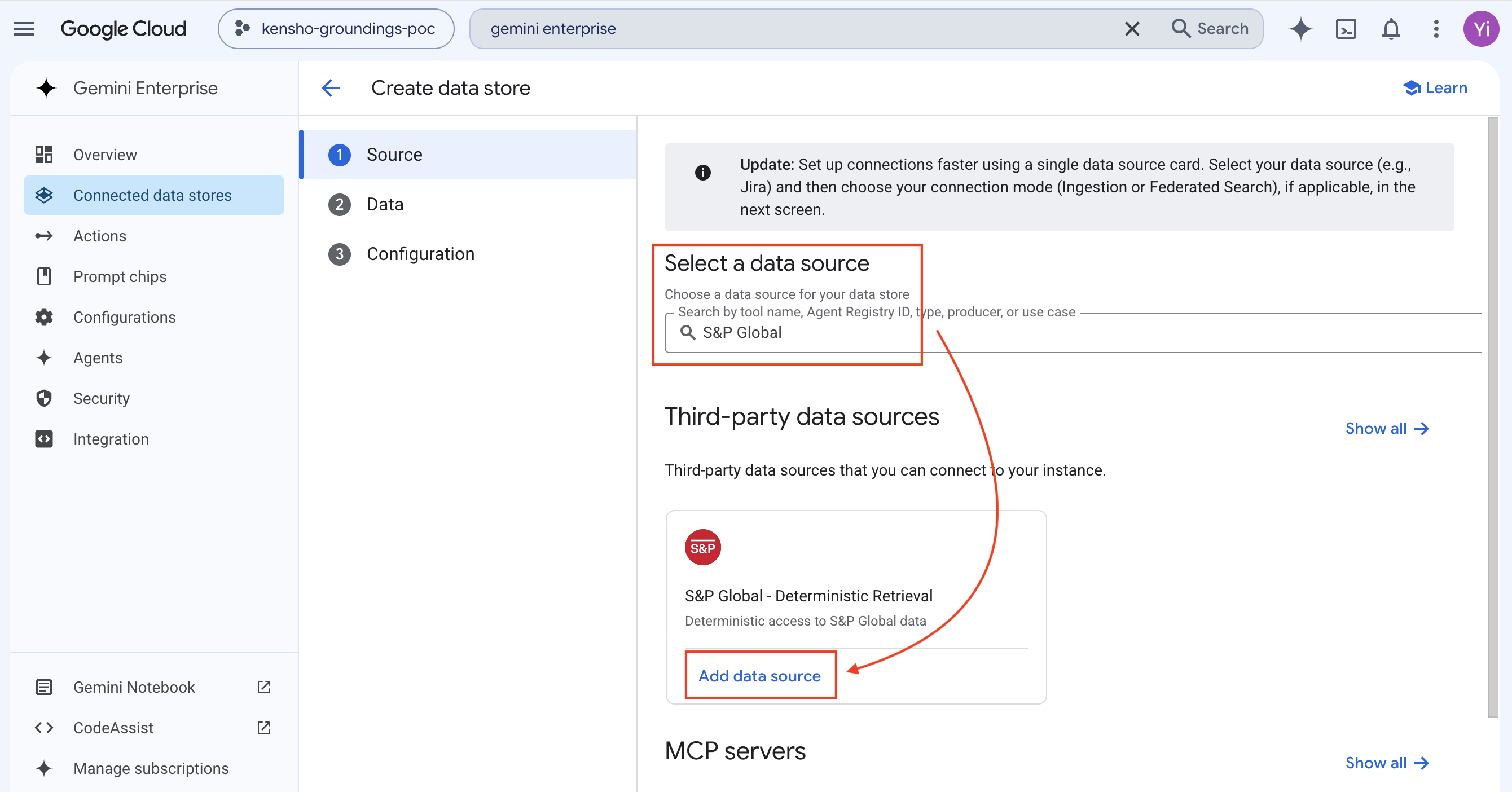This screenshot has width=1512, height=792.
Task: Click the Prompt chips bookmark icon
Action: (44, 276)
